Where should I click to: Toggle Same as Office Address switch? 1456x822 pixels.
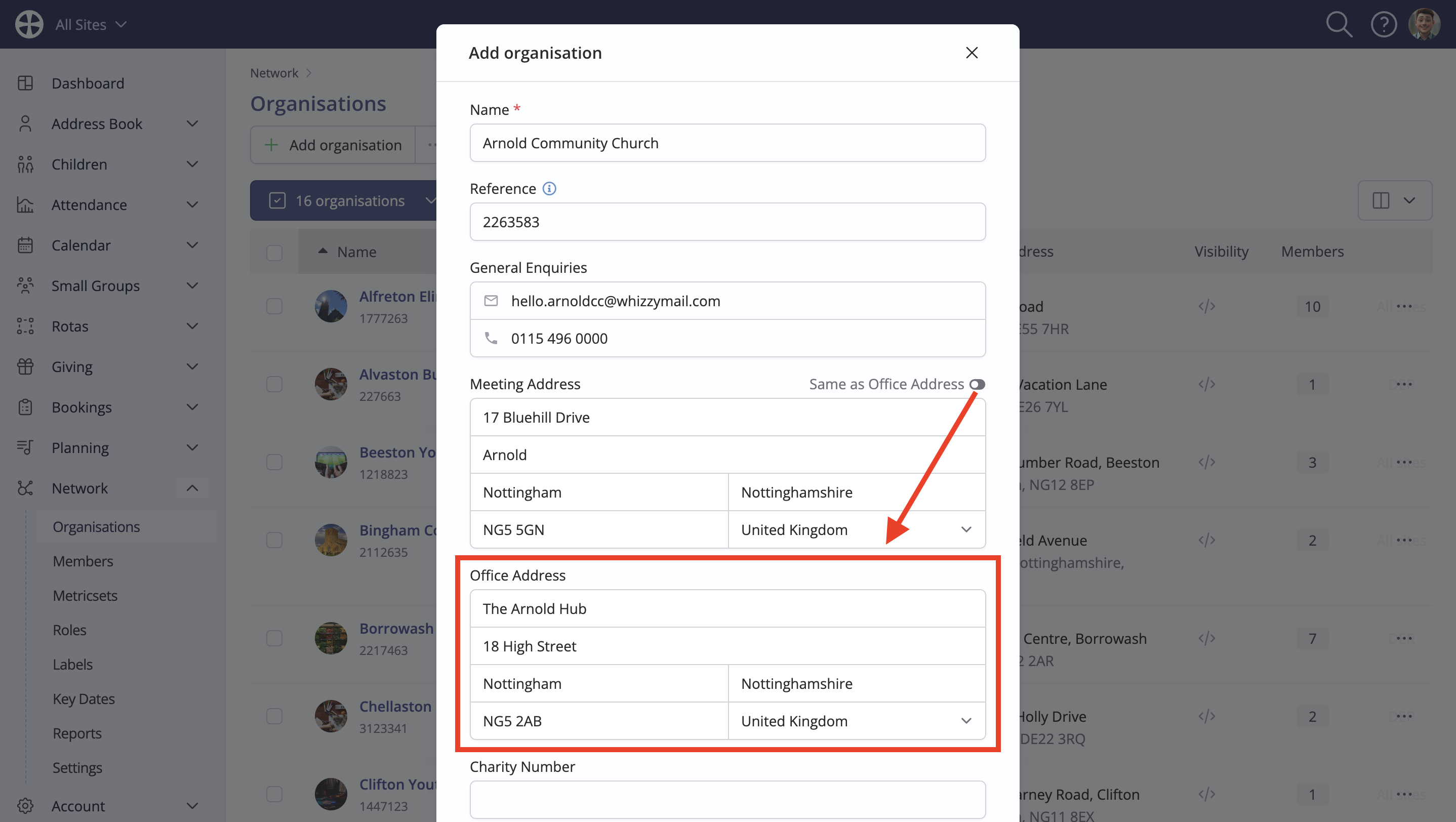977,384
